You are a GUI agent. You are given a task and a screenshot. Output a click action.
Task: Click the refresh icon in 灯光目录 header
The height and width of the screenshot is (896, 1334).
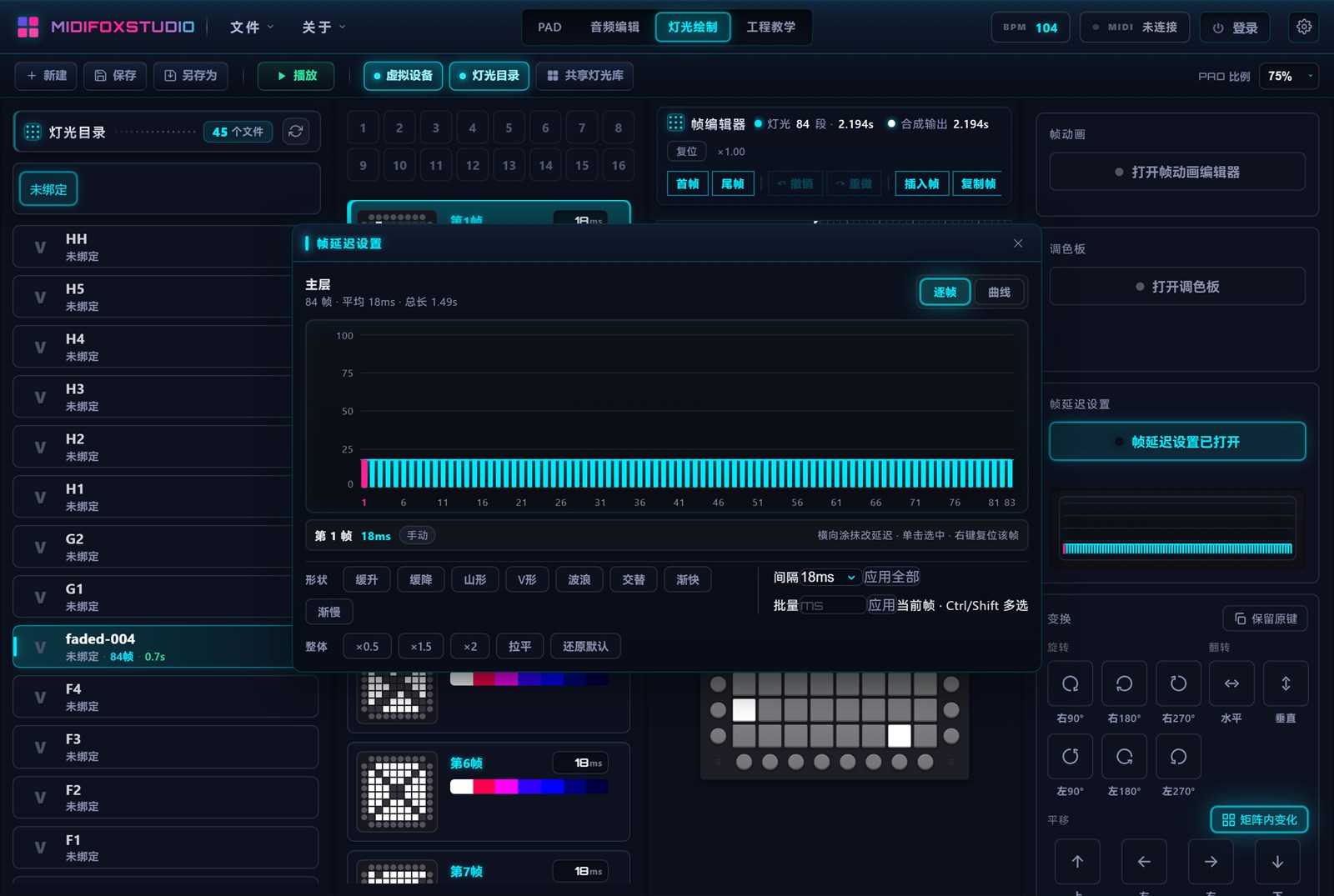point(295,132)
